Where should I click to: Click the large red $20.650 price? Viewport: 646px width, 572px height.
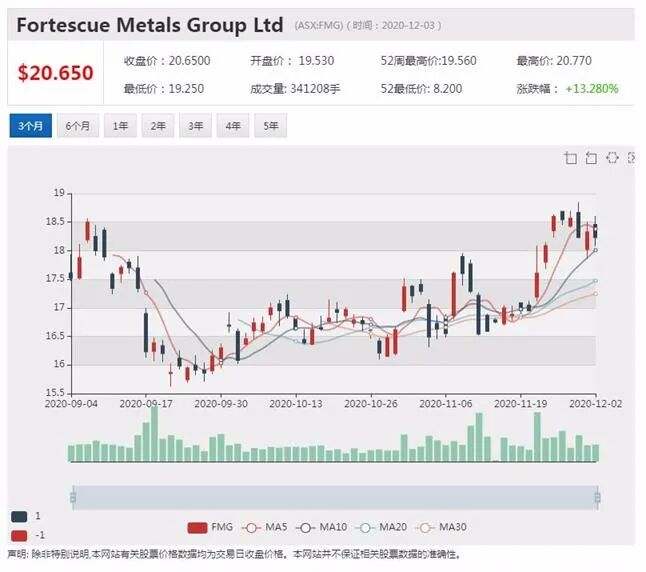(56, 73)
